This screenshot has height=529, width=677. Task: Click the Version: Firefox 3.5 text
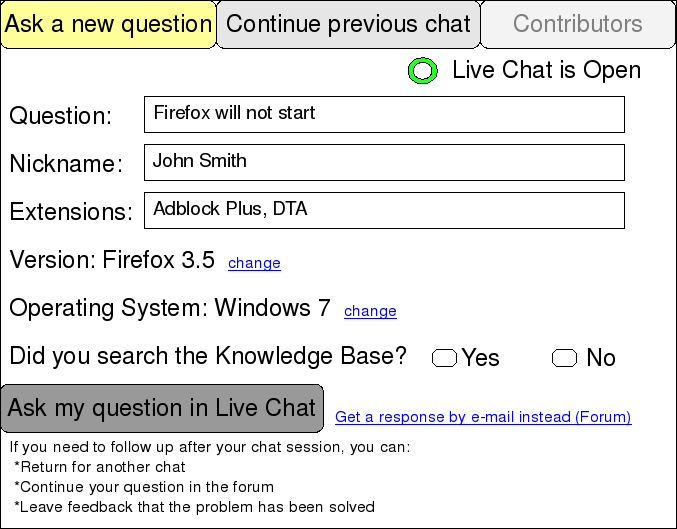click(x=112, y=260)
